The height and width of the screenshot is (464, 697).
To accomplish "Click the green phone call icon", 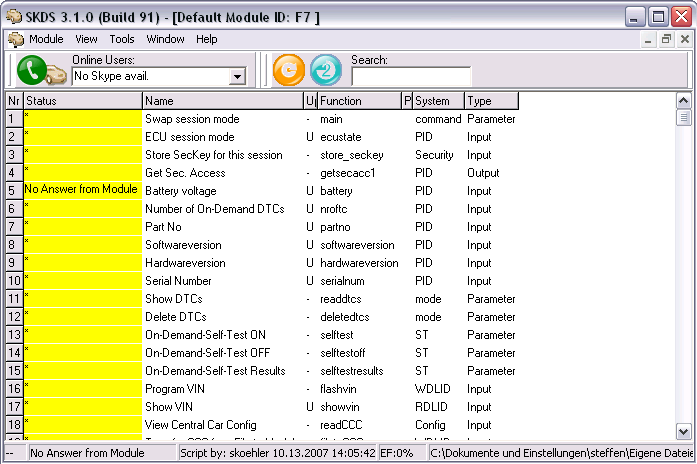I will tap(32, 70).
